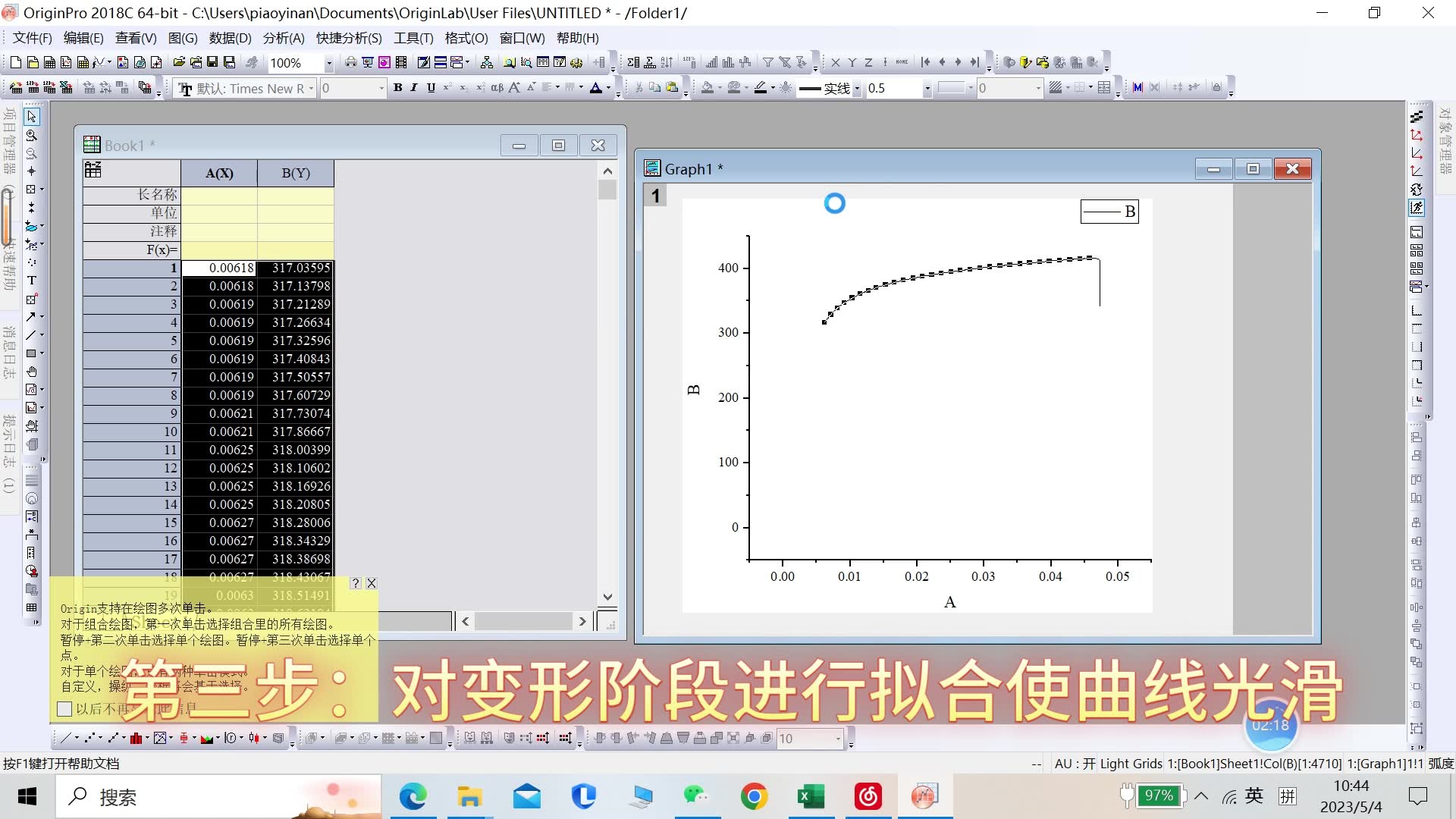Open the 图(G) menu
Viewport: 1456px width, 819px height.
point(183,38)
